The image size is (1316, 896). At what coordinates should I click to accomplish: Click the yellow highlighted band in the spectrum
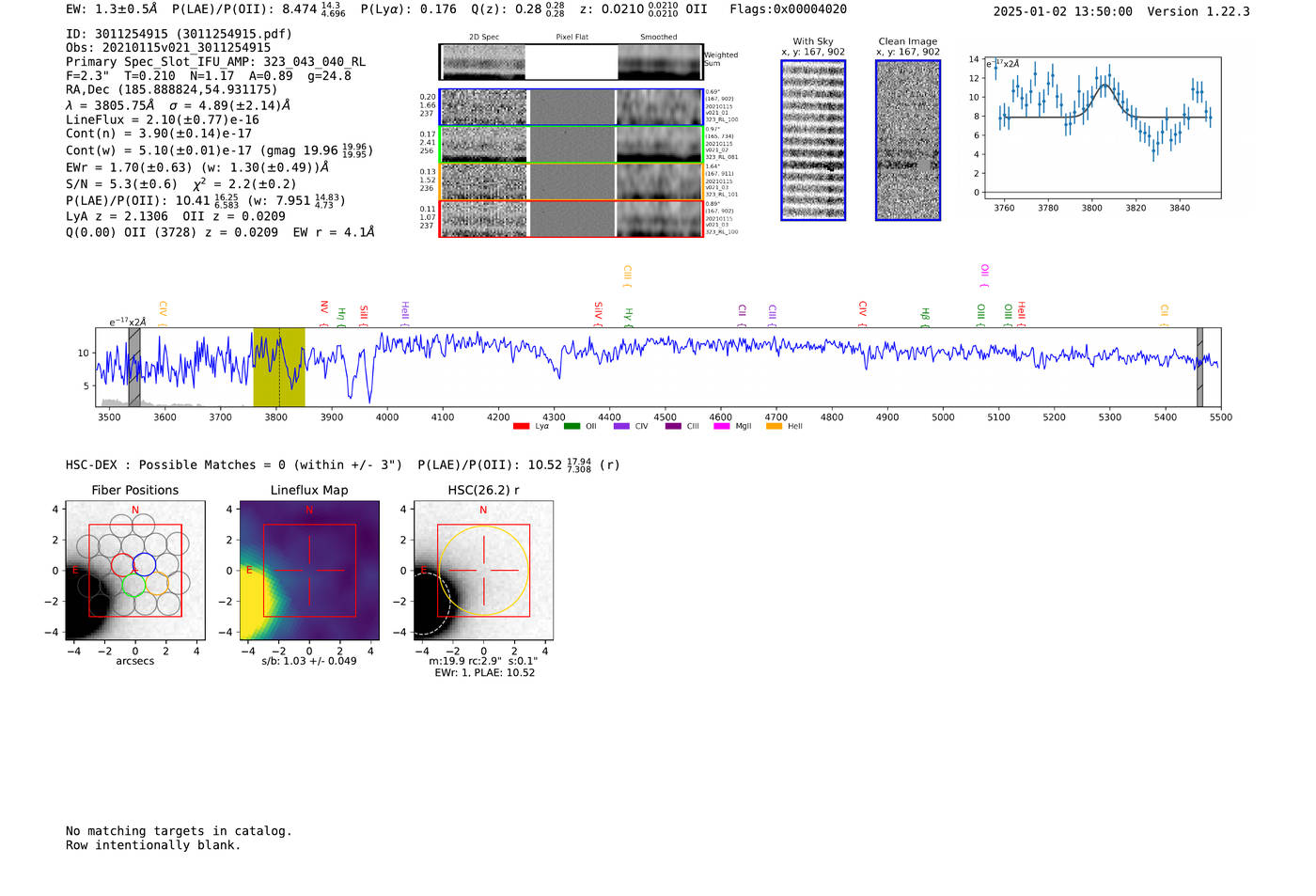click(279, 367)
